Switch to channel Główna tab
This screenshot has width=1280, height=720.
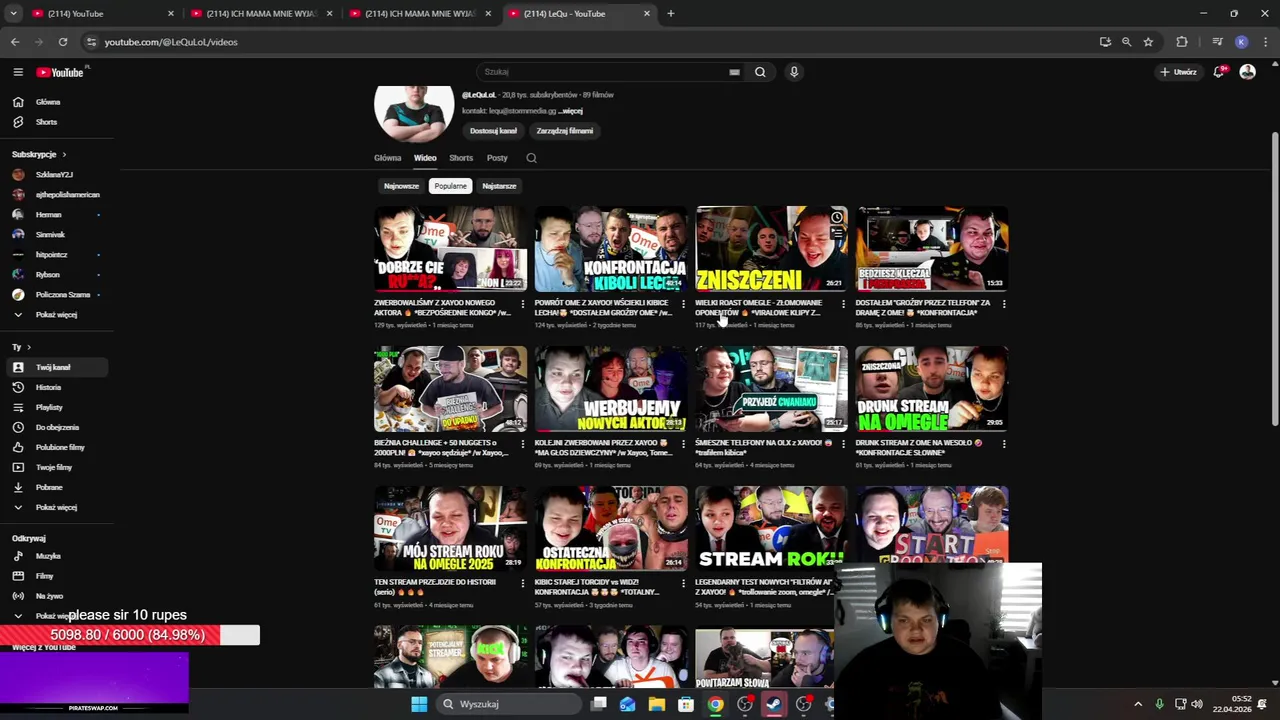[x=387, y=158]
